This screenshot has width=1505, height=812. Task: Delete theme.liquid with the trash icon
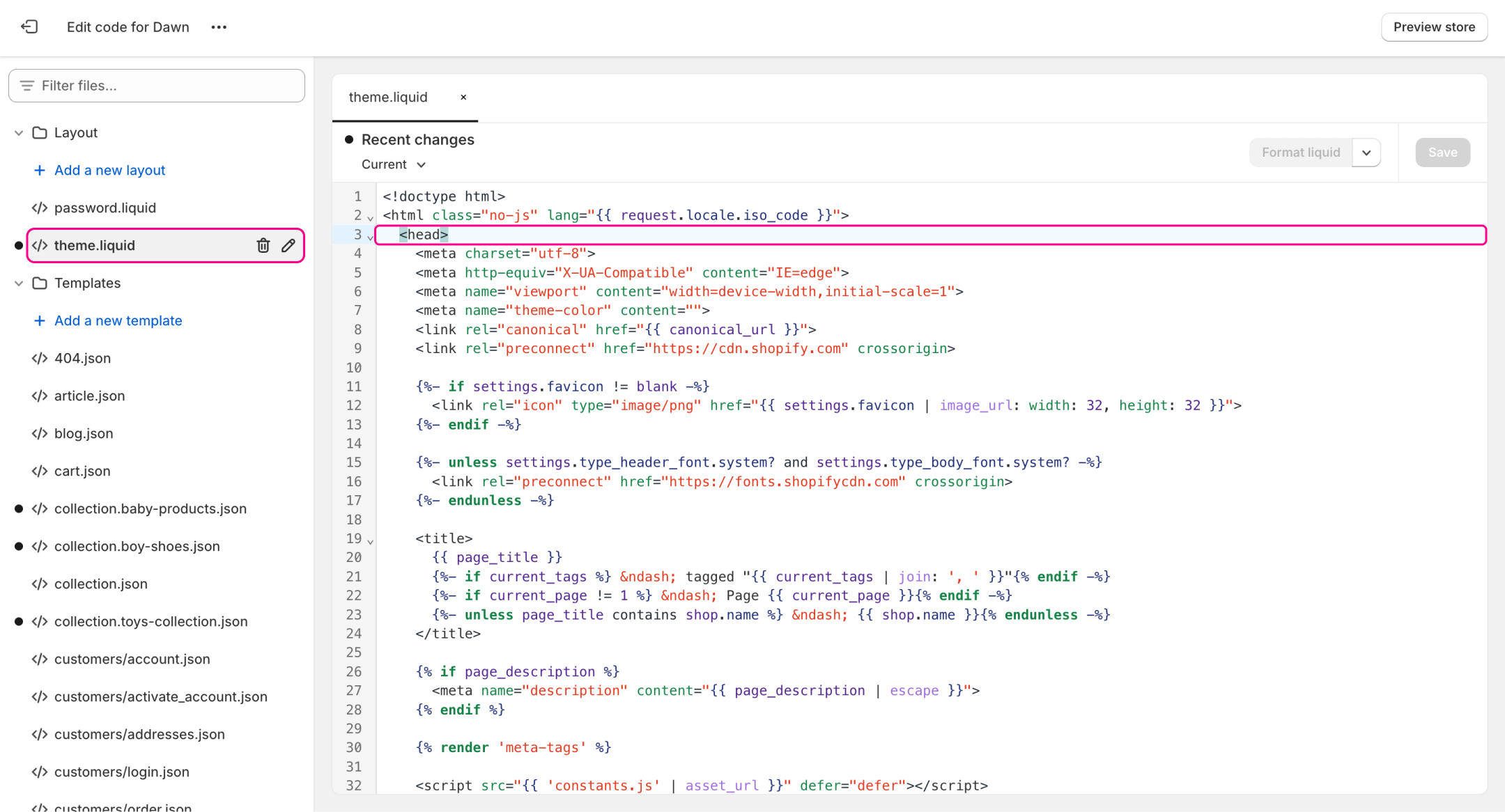coord(263,245)
